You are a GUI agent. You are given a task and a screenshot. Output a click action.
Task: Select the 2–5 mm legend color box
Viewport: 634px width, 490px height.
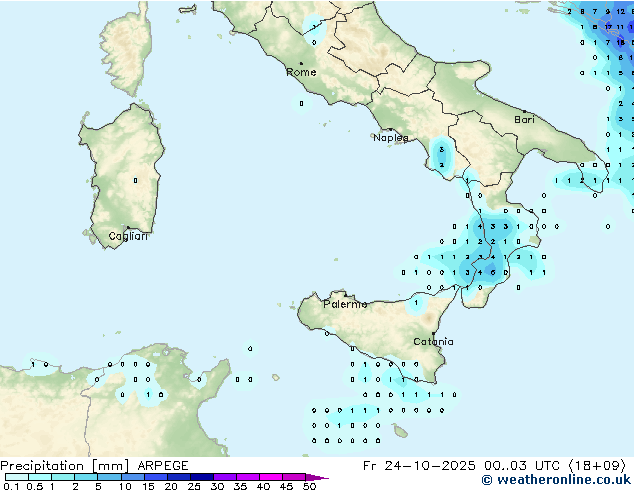[x=86, y=477]
